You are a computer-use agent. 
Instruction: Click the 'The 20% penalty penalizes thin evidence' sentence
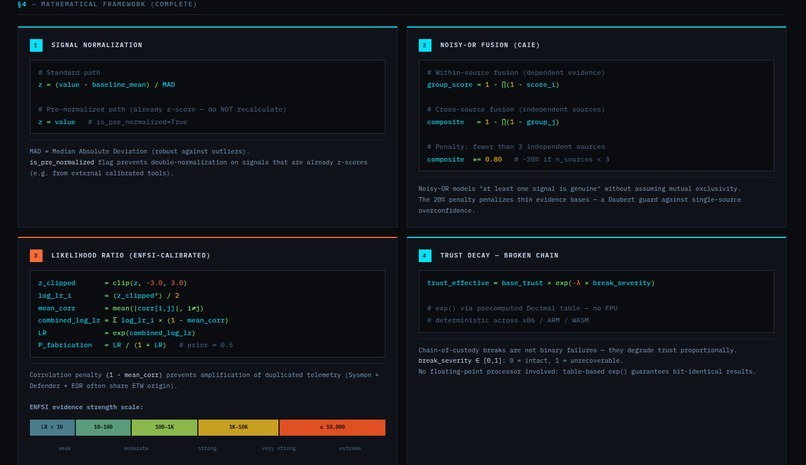[x=580, y=205]
